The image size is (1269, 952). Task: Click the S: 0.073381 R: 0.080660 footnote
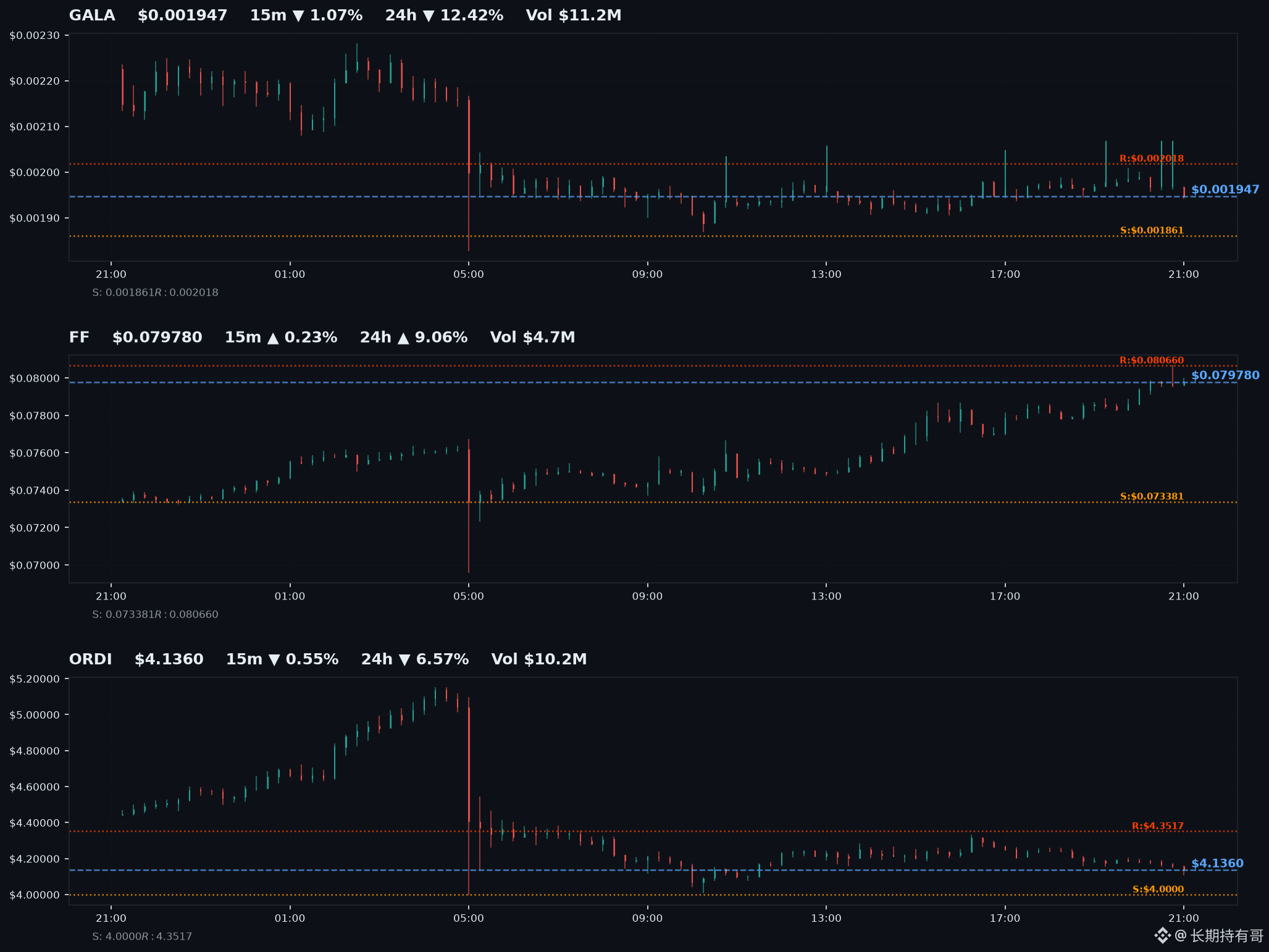[x=155, y=615]
